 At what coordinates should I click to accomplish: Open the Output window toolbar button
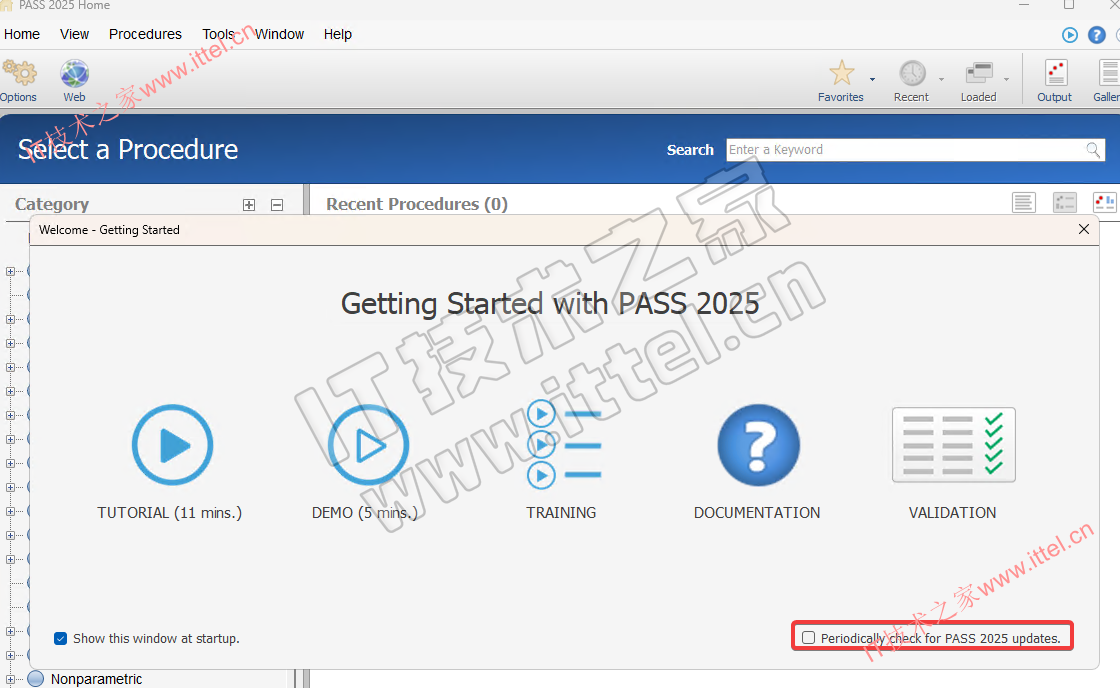pyautogui.click(x=1055, y=81)
